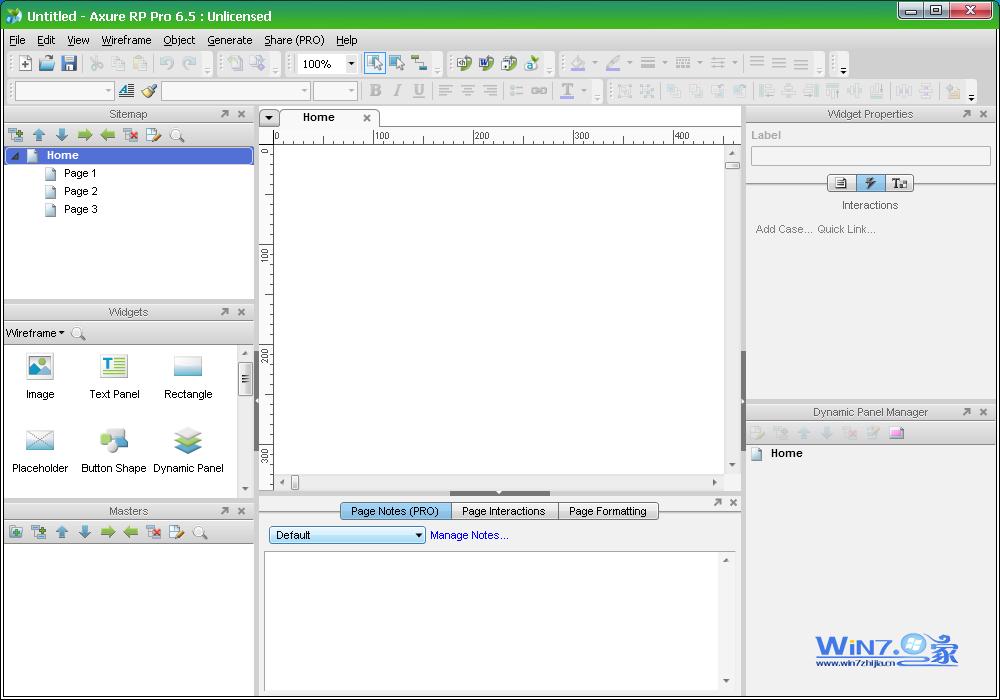Image resolution: width=1000 pixels, height=700 pixels.
Task: Collapse the Home node in the Sitemap
Action: tap(15, 156)
